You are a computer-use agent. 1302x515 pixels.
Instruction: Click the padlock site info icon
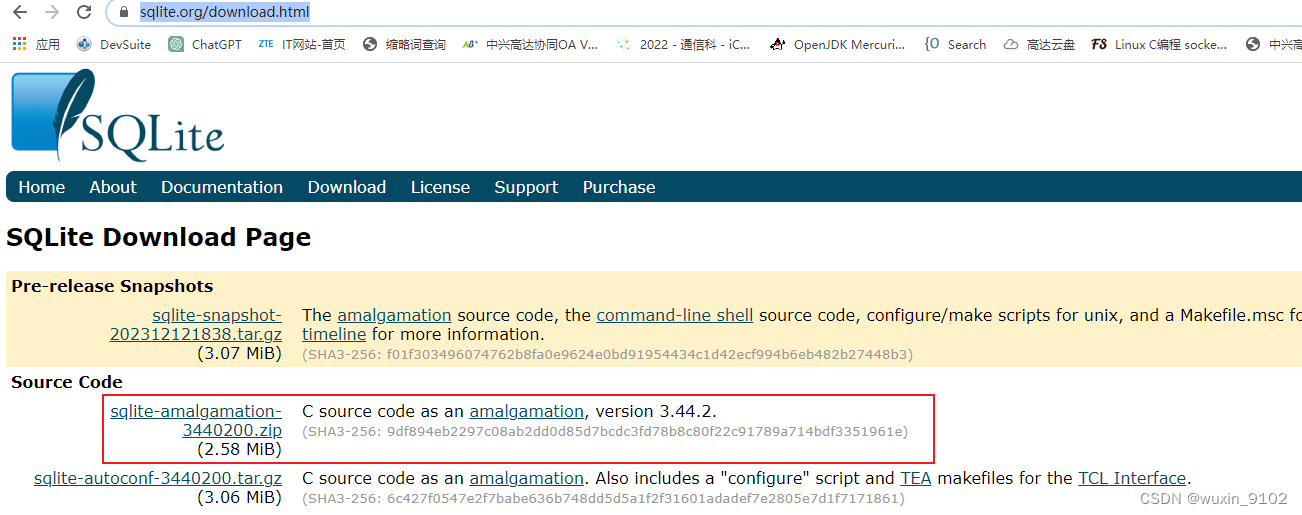[124, 12]
